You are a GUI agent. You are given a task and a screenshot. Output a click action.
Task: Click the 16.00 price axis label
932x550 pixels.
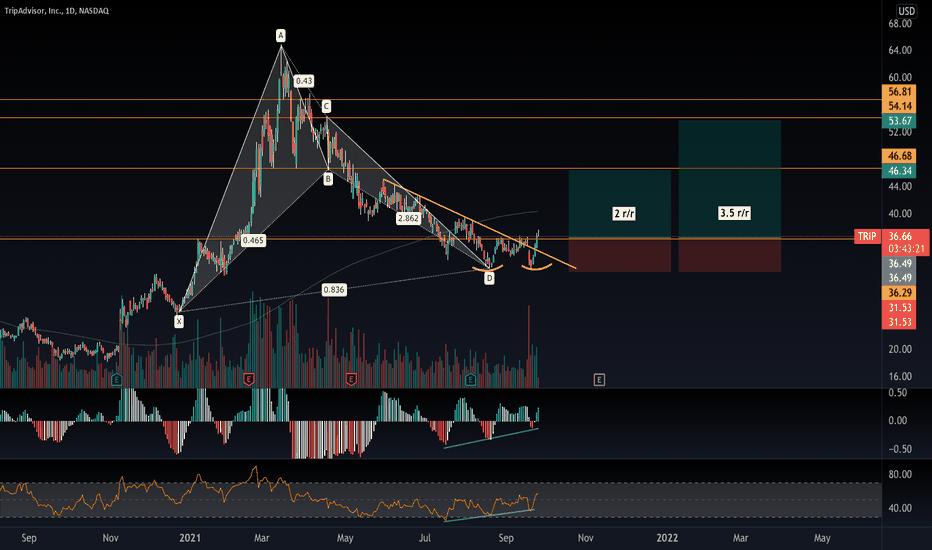pyautogui.click(x=900, y=376)
